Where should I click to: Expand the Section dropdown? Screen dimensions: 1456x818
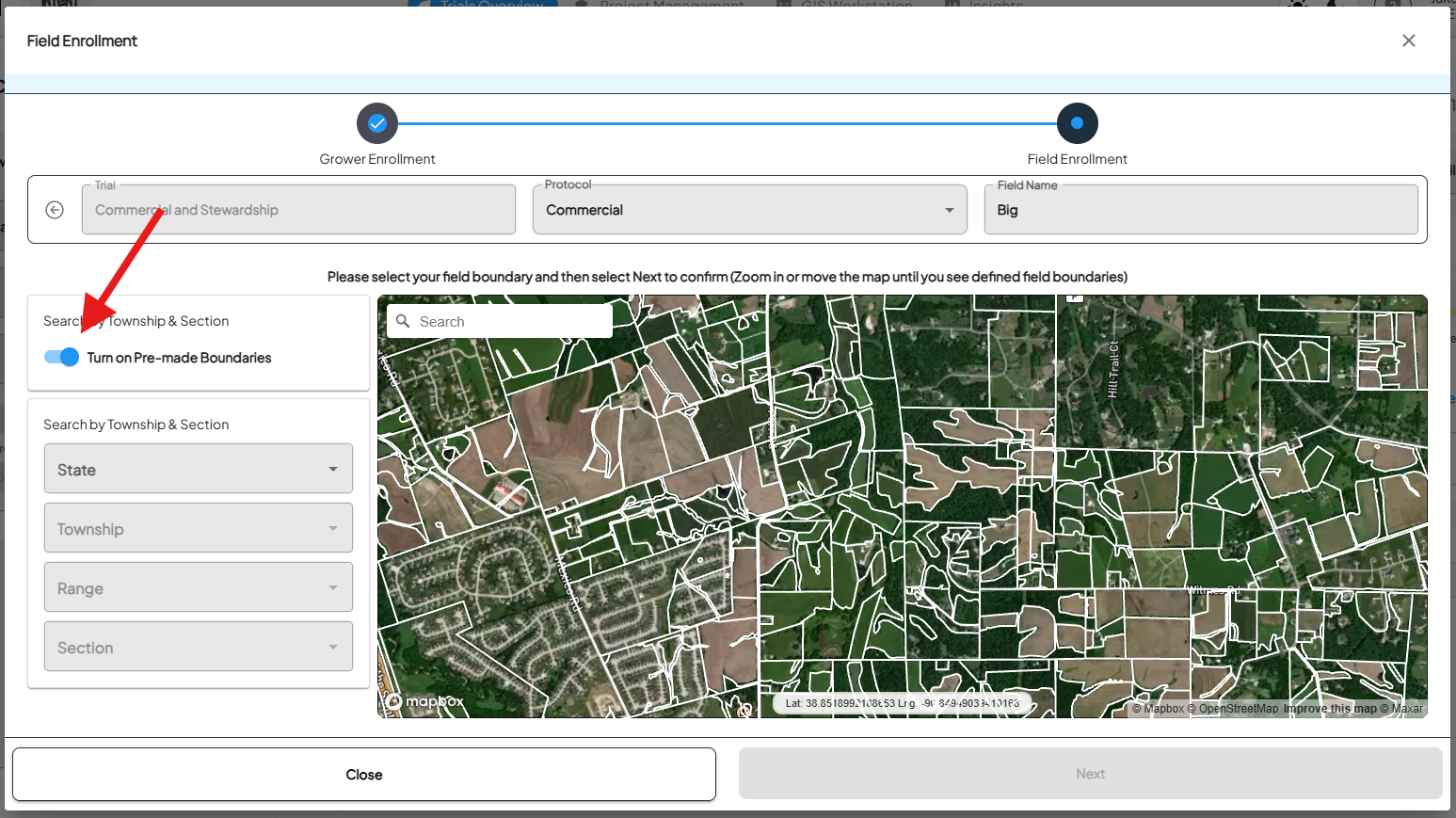coord(199,647)
